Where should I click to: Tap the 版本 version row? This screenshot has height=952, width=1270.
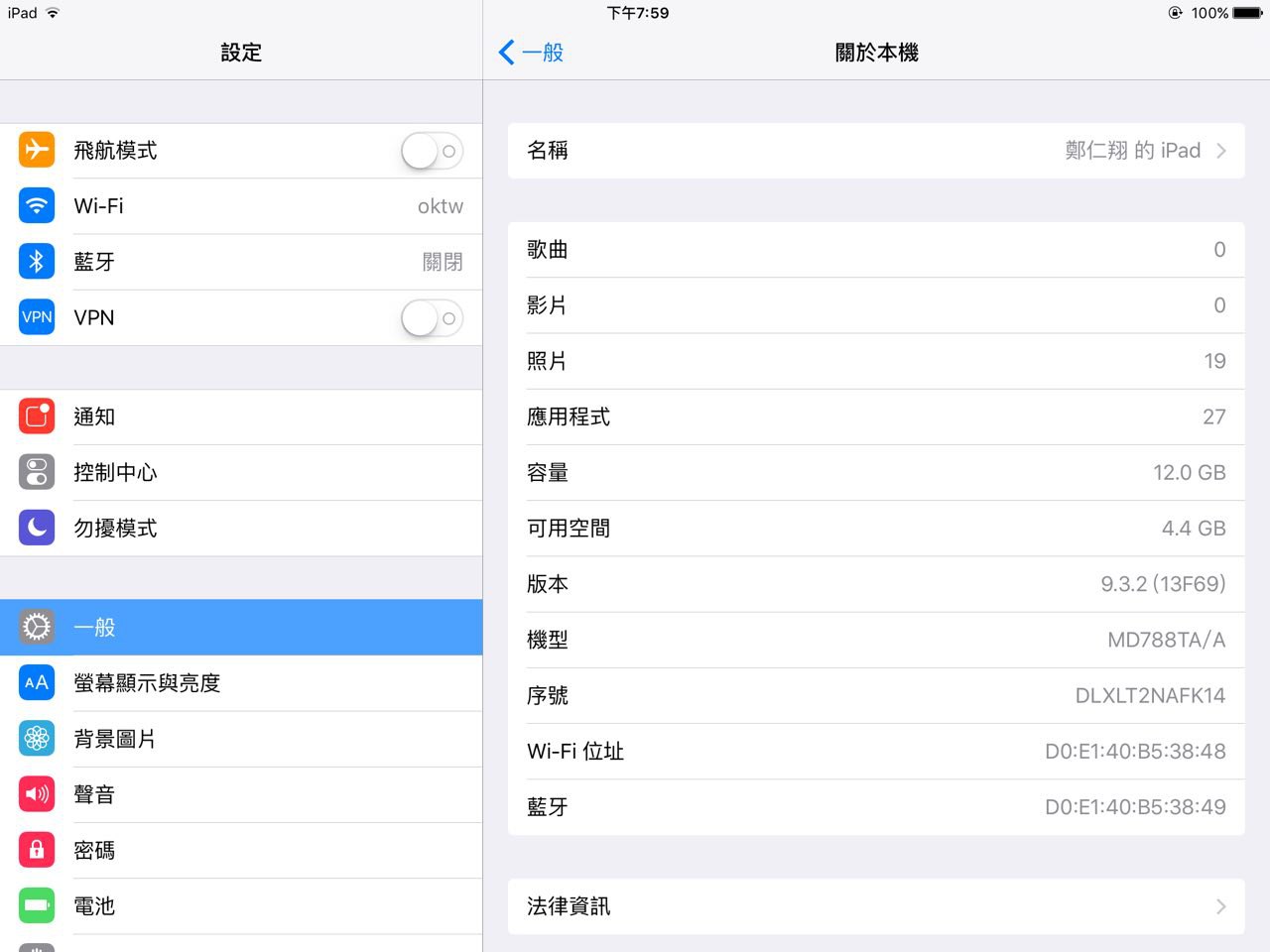pos(876,584)
